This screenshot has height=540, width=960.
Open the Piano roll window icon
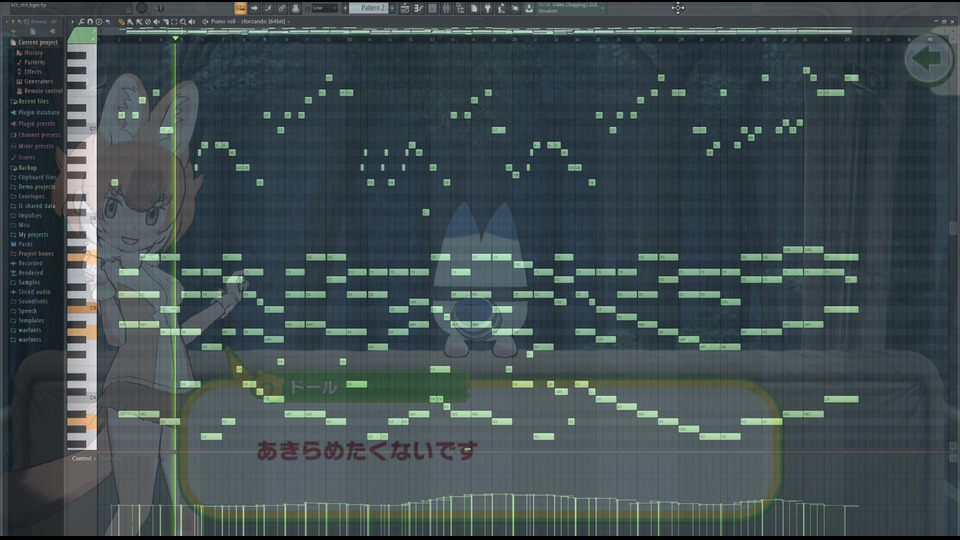pos(419,8)
